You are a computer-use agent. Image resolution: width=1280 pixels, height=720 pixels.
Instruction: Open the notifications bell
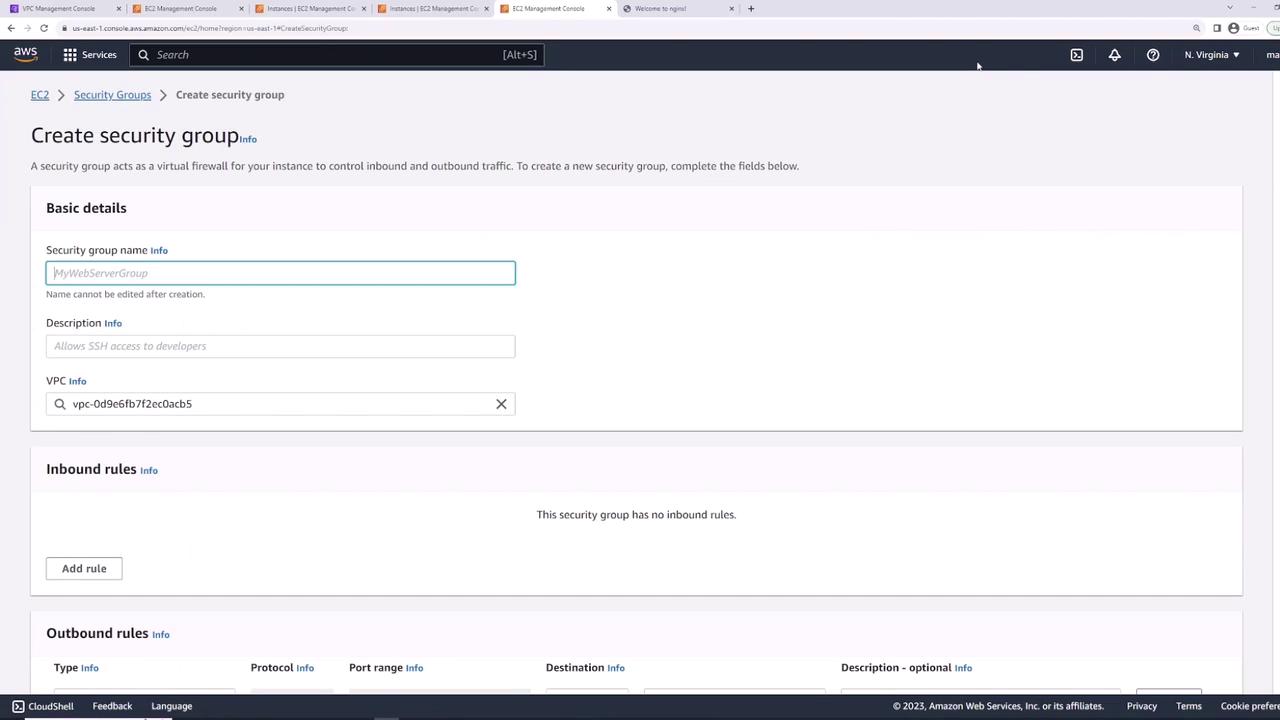[1115, 55]
